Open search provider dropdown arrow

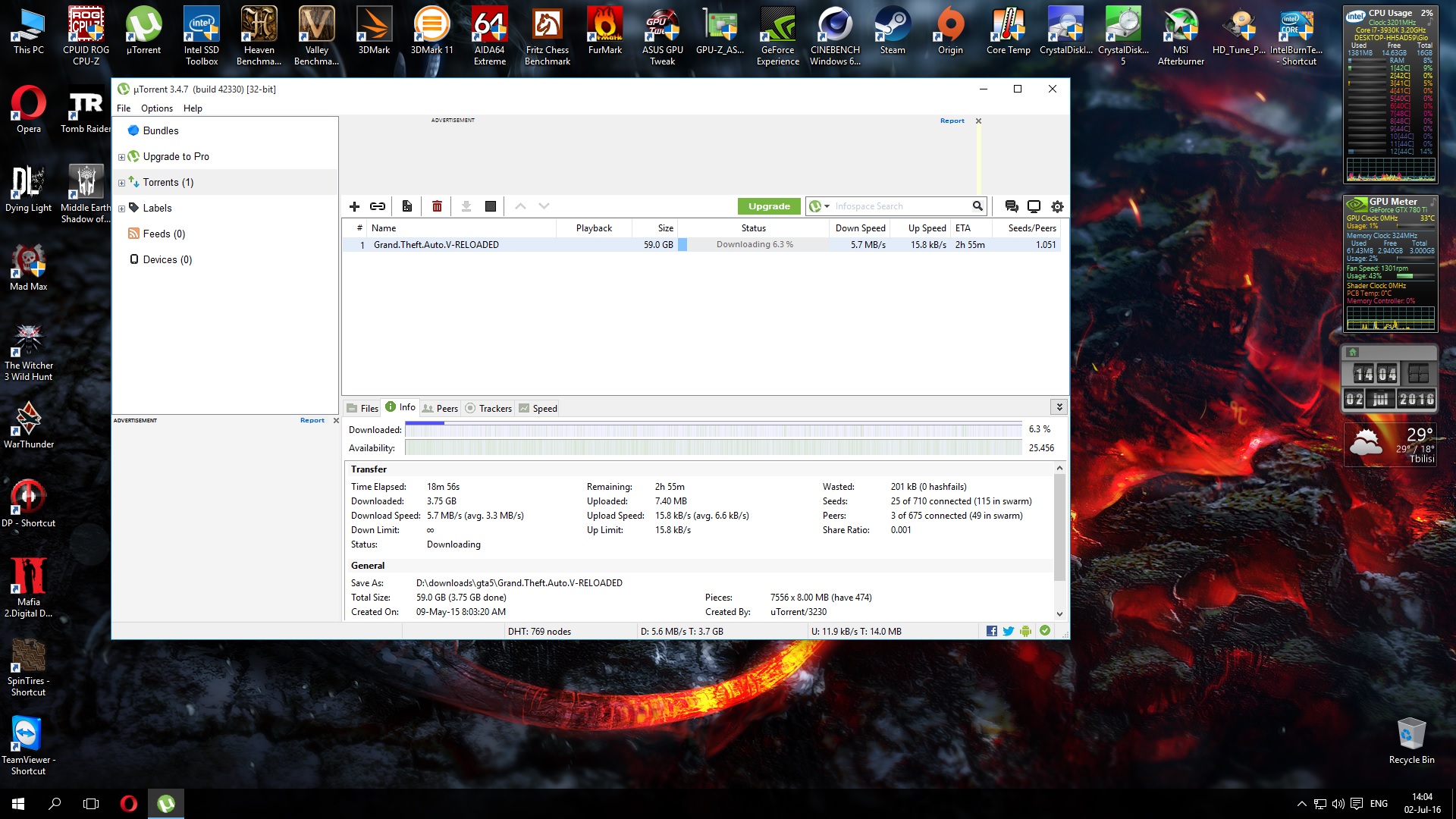[827, 206]
